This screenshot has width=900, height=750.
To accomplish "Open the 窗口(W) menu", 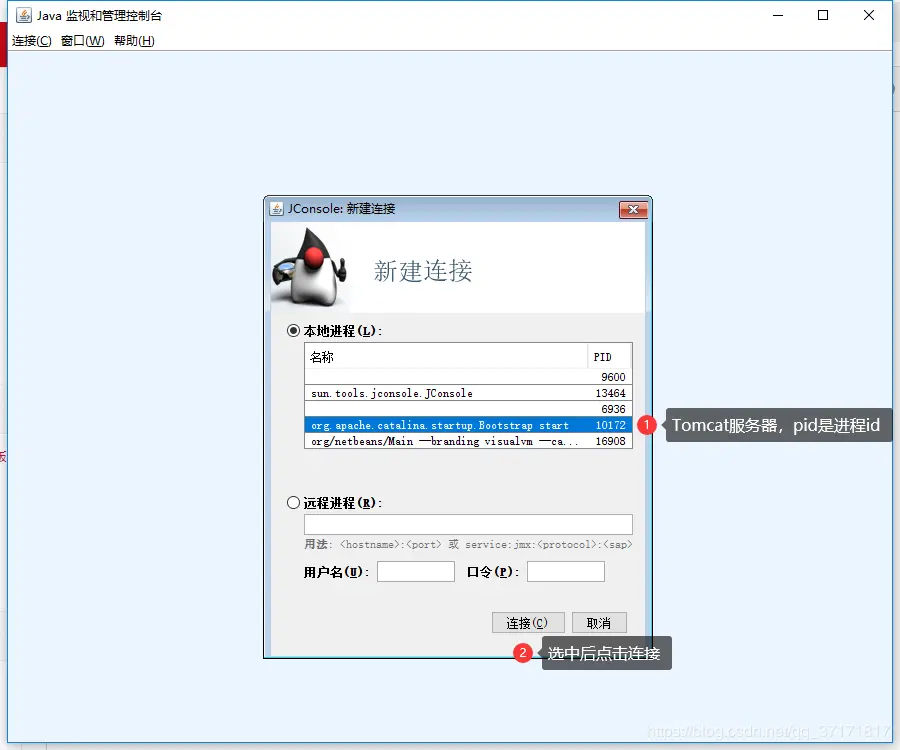I will pos(83,41).
